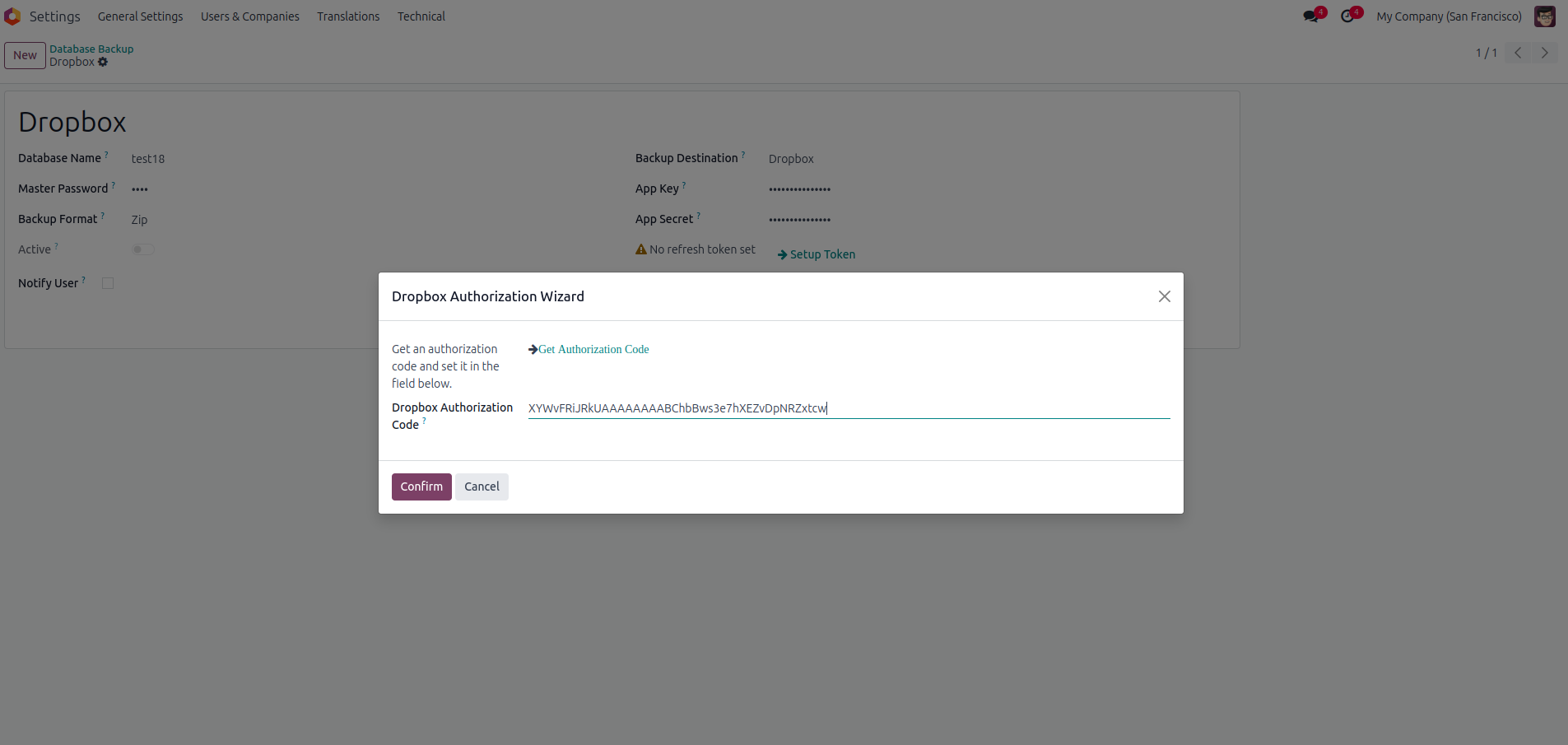This screenshot has height=745, width=1568.
Task: Check the Notify User checkbox
Action: click(x=108, y=283)
